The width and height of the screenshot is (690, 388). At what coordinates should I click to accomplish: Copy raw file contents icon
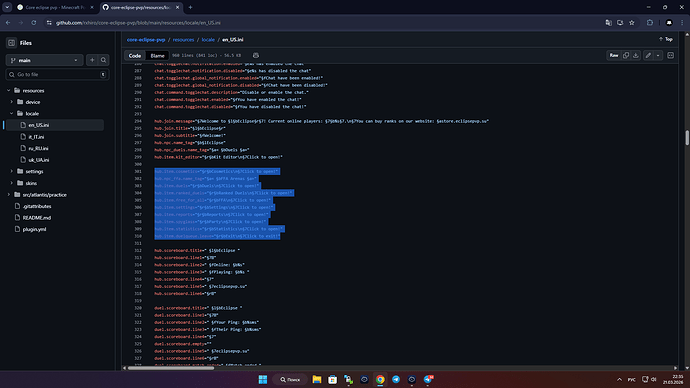pos(626,55)
